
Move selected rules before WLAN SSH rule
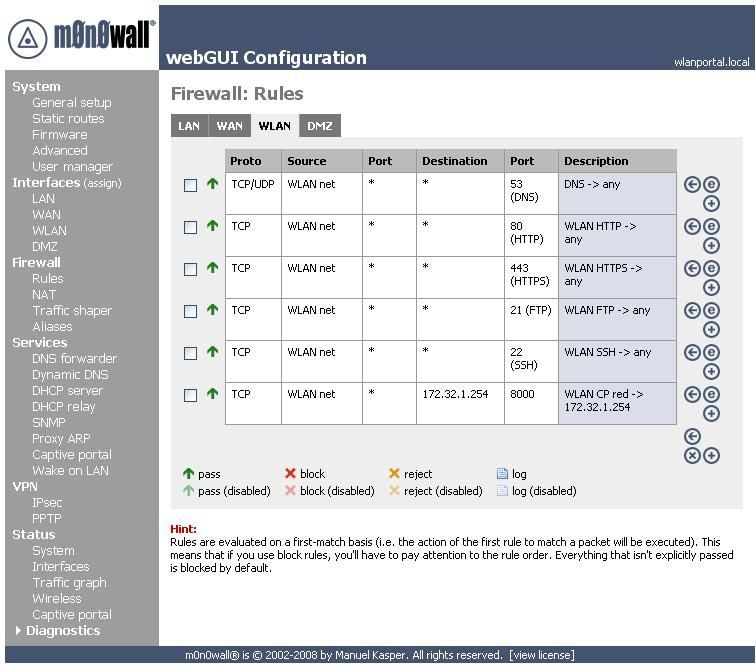point(692,352)
